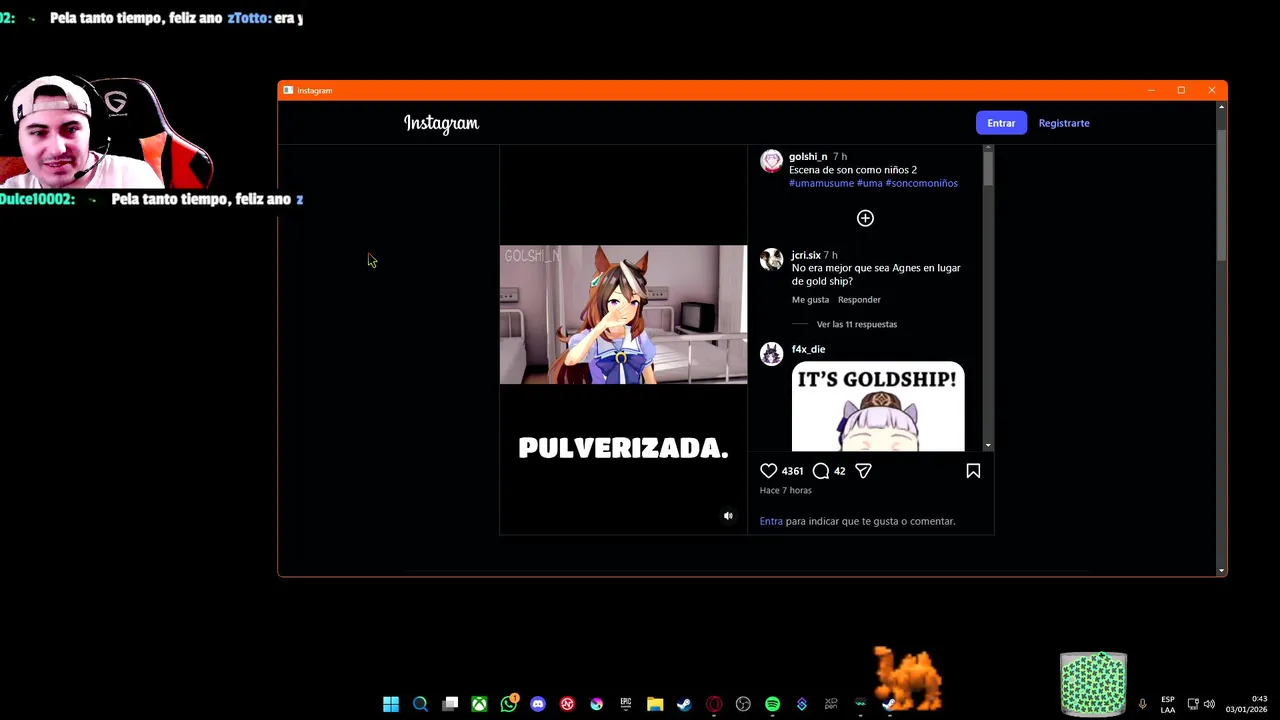Share the post with the paper plane icon
1280x720 pixels.
pyautogui.click(x=863, y=471)
